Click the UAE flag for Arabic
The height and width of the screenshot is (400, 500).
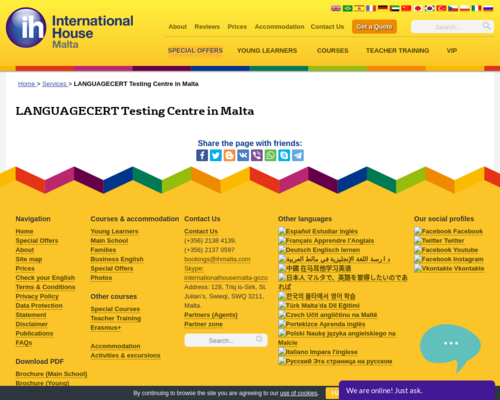coord(394,8)
